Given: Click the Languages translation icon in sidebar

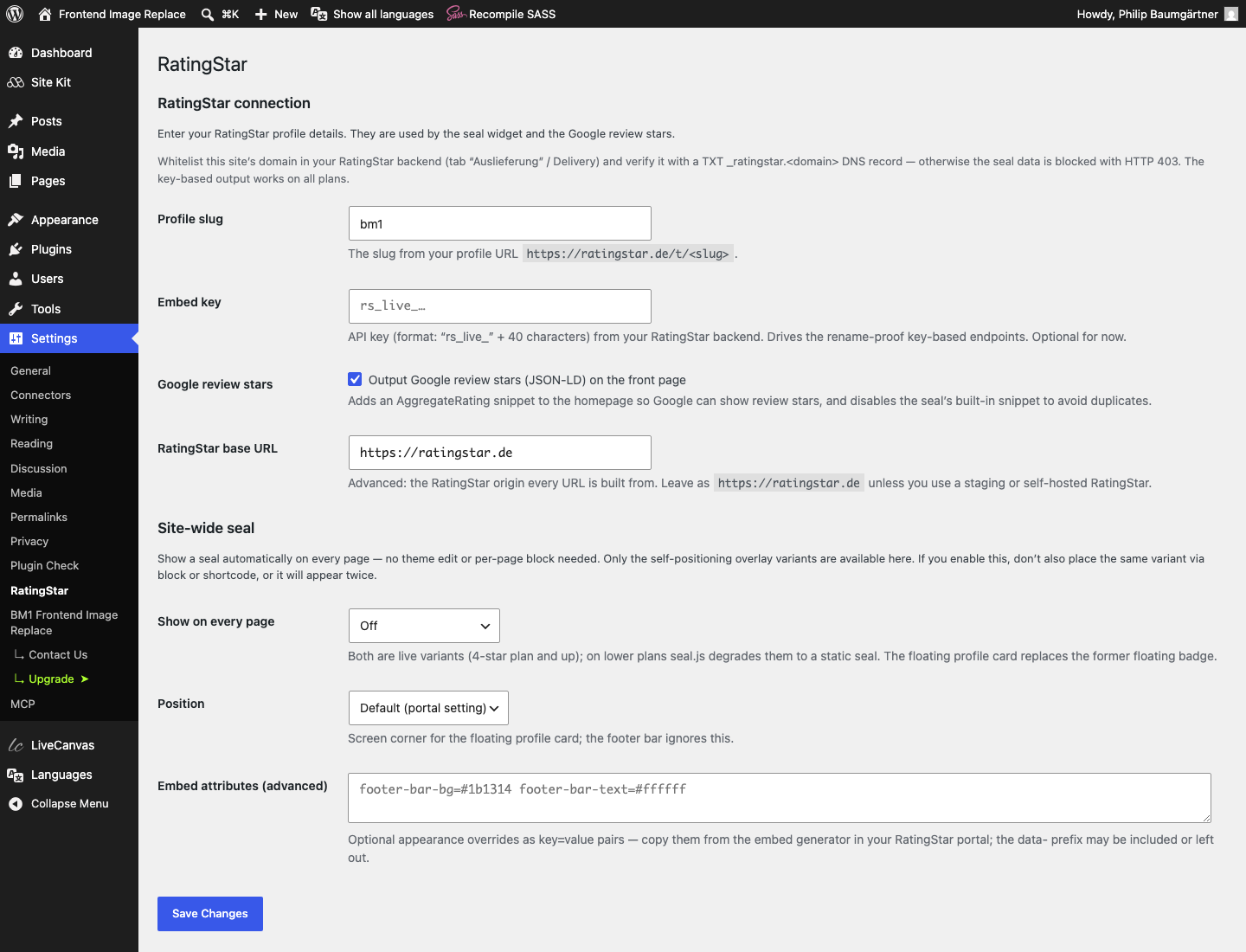Looking at the screenshot, I should click(x=16, y=775).
